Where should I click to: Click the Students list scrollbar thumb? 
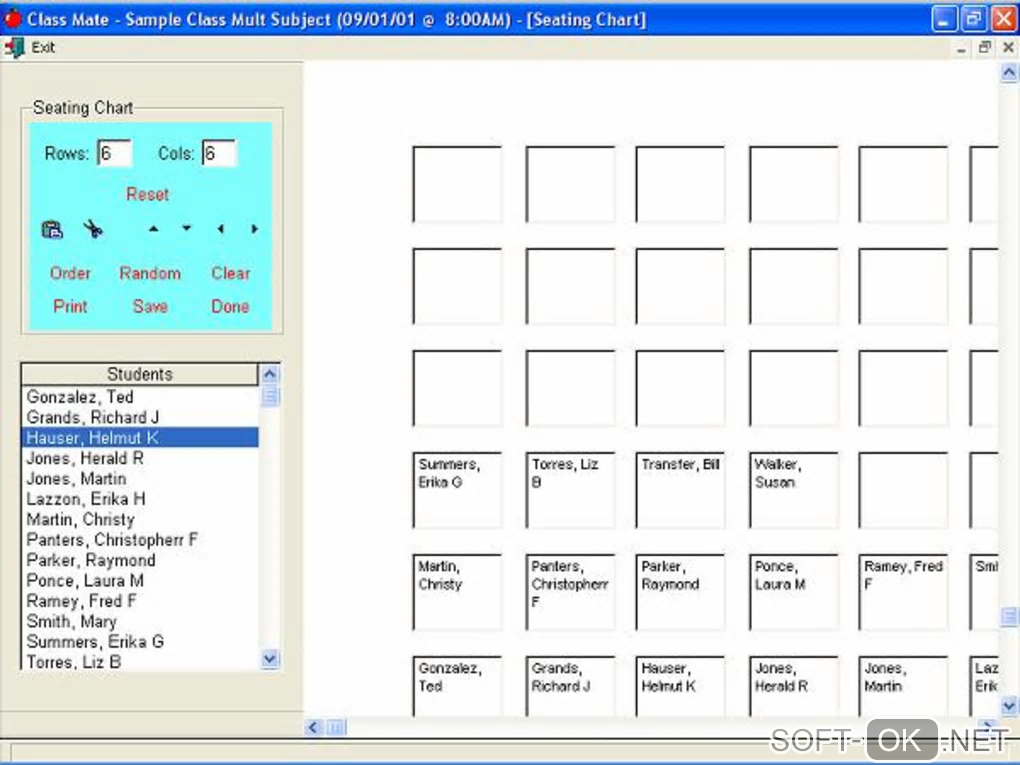269,396
